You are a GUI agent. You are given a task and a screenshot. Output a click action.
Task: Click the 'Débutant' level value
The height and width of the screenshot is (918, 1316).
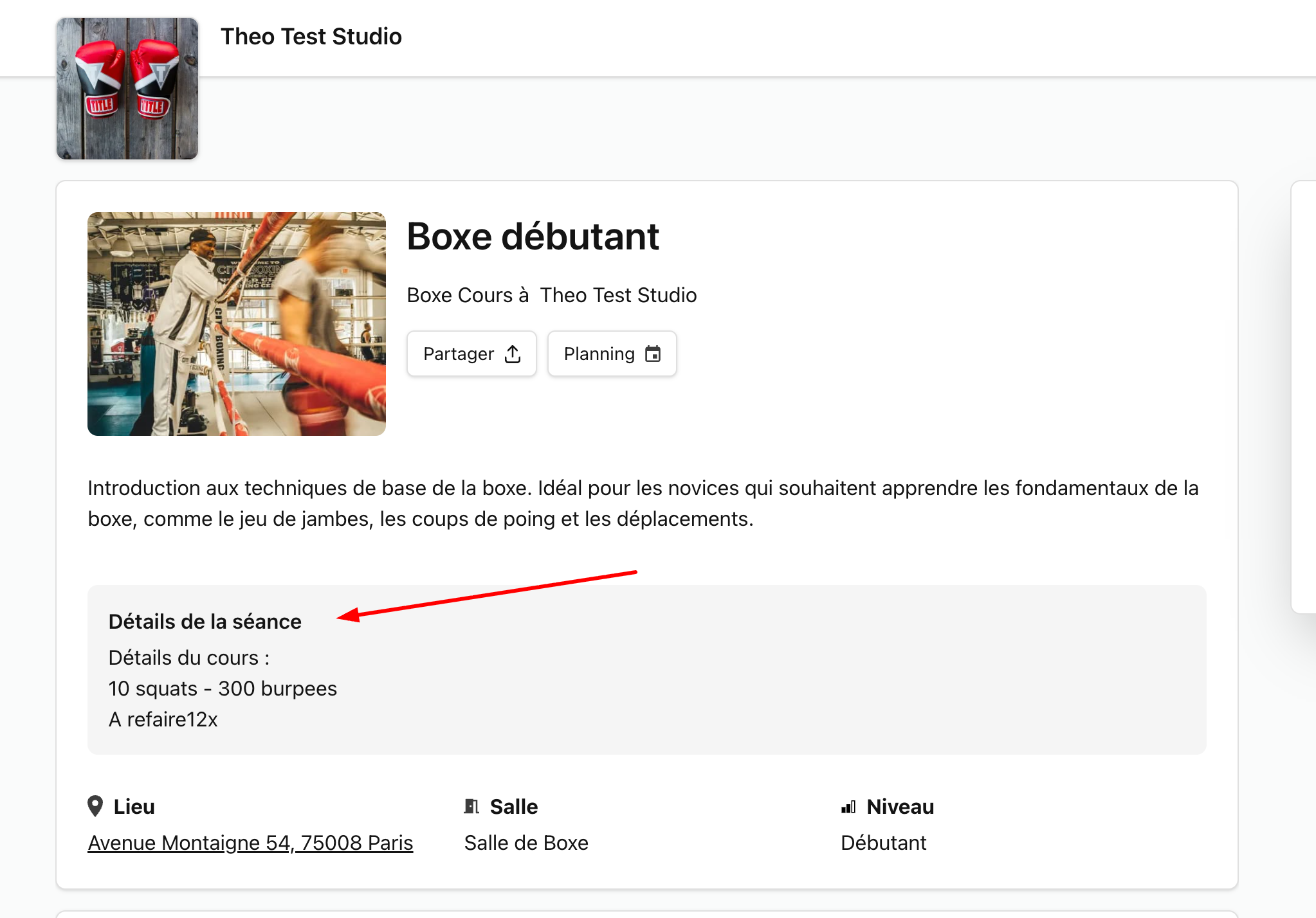point(884,842)
